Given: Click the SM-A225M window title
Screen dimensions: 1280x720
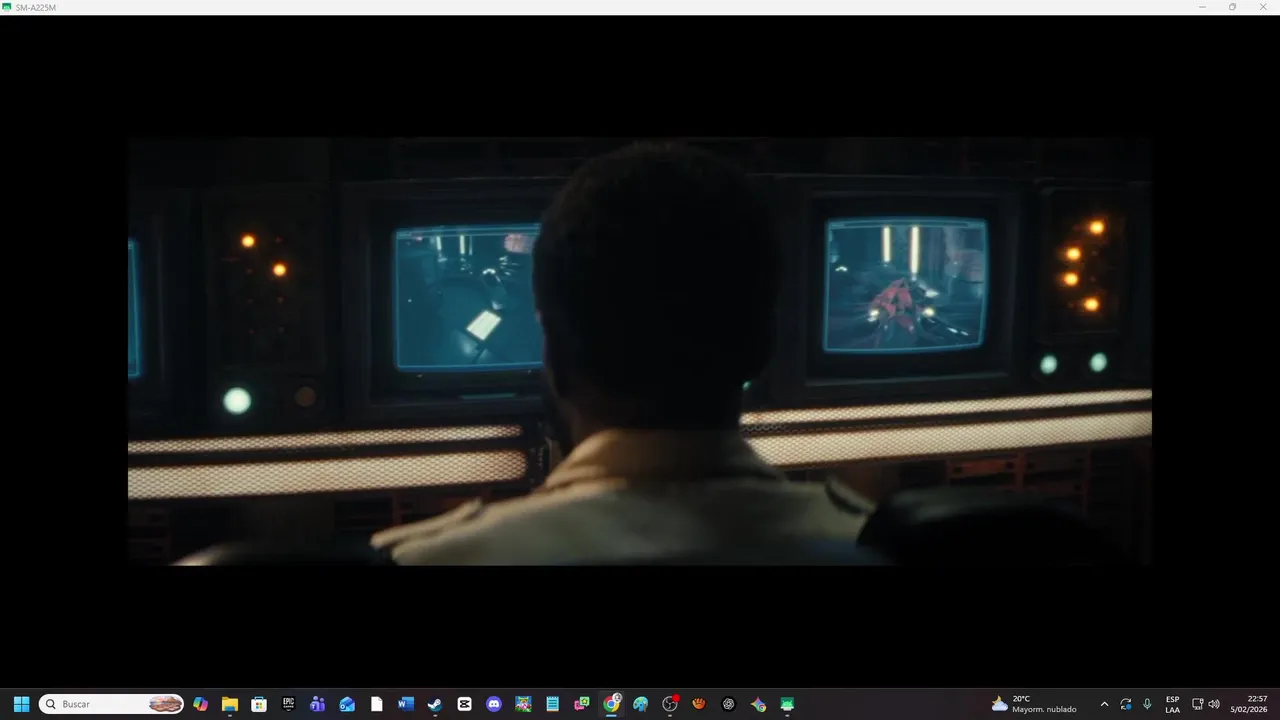Looking at the screenshot, I should click(36, 7).
